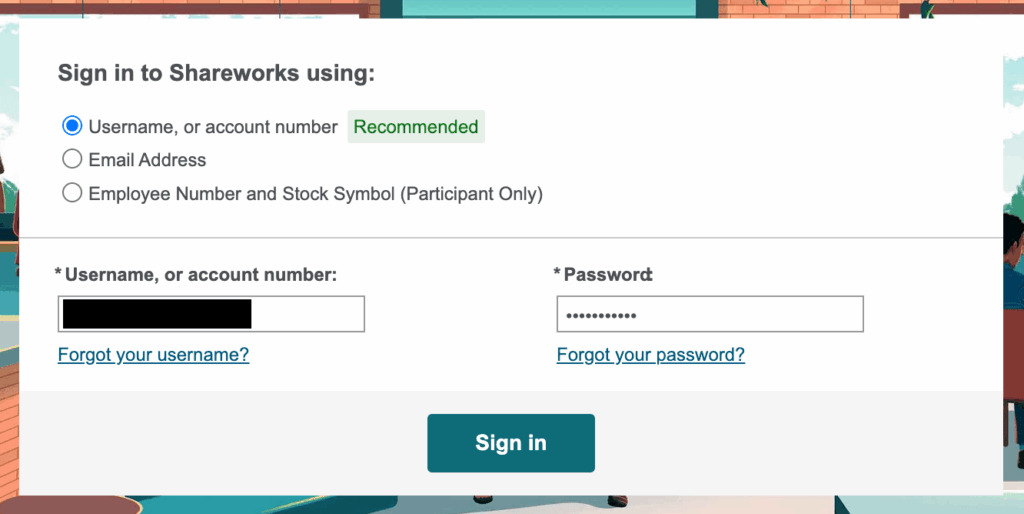Click the green Recommended badge

pyautogui.click(x=416, y=127)
